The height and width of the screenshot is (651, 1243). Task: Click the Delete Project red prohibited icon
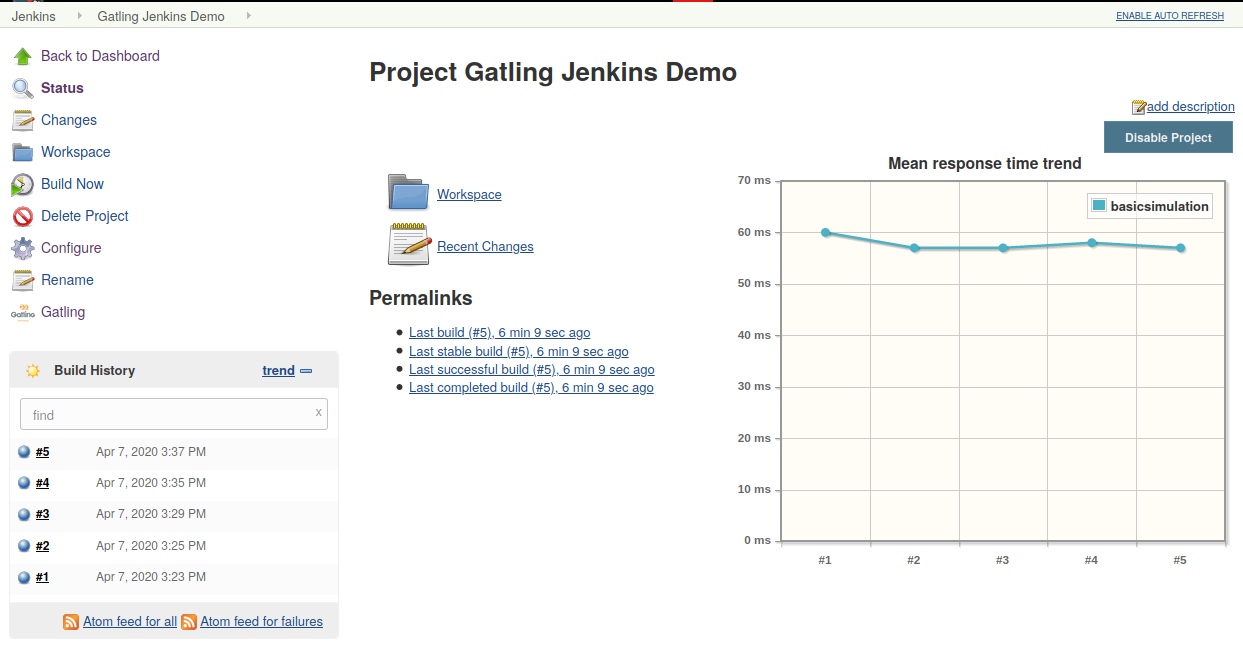tap(23, 216)
